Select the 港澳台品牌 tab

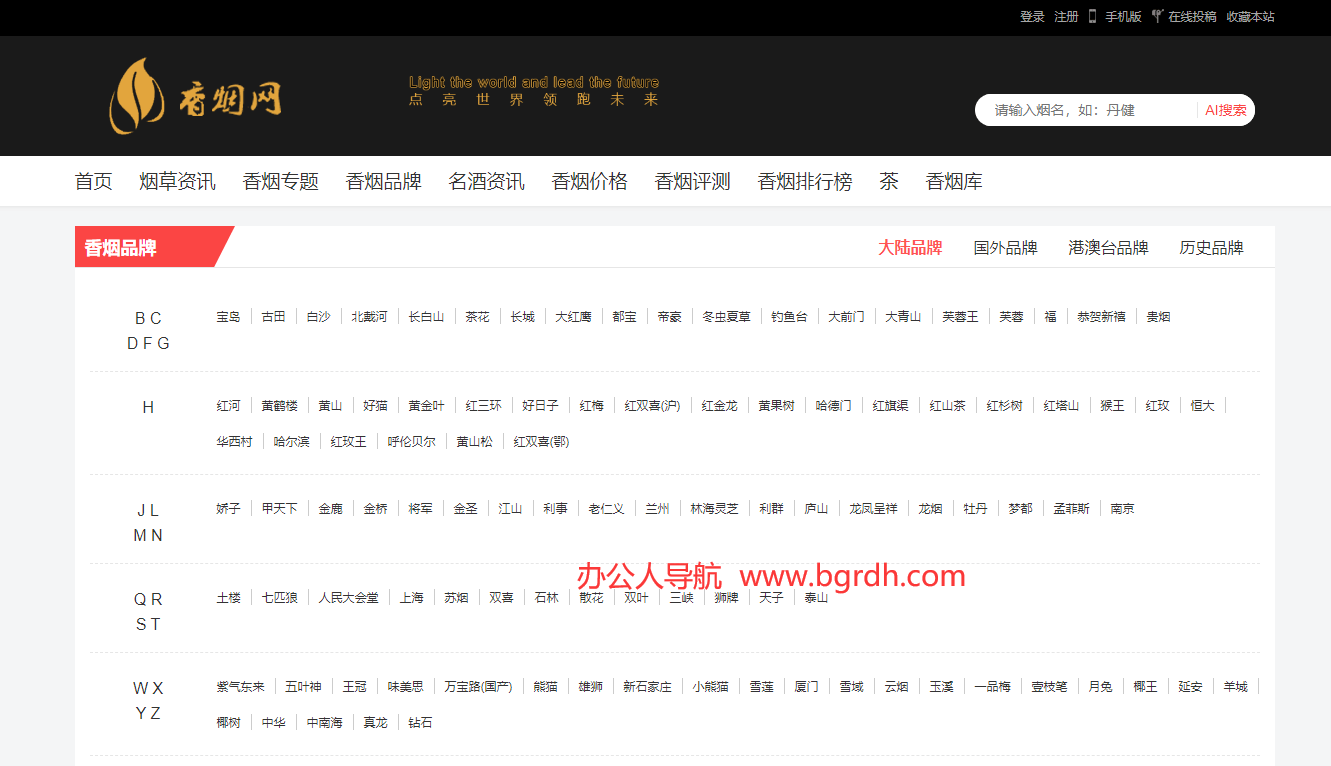[1108, 248]
